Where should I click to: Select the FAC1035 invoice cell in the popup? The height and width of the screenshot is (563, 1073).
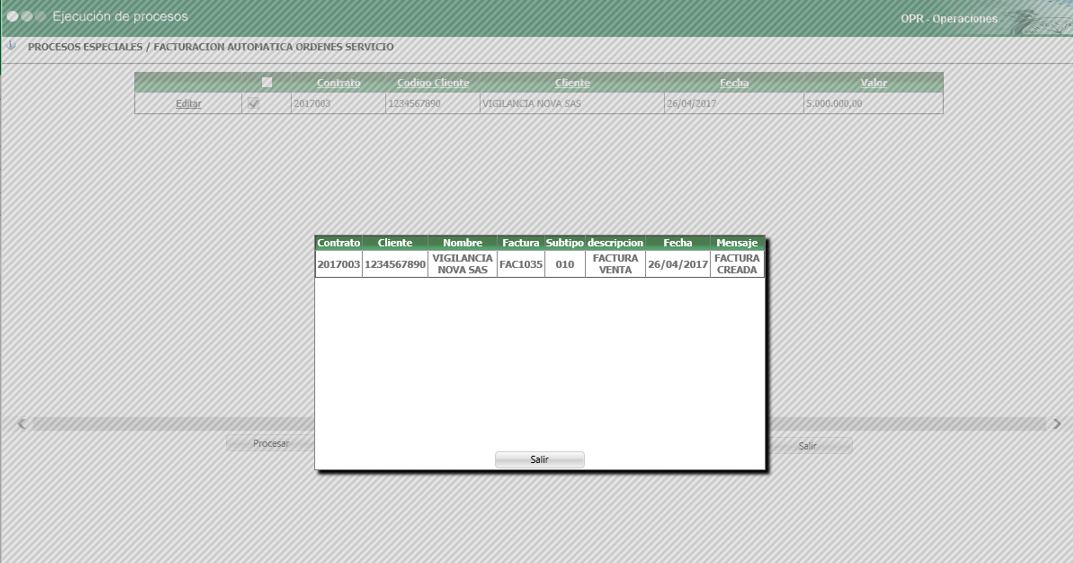pyautogui.click(x=521, y=264)
